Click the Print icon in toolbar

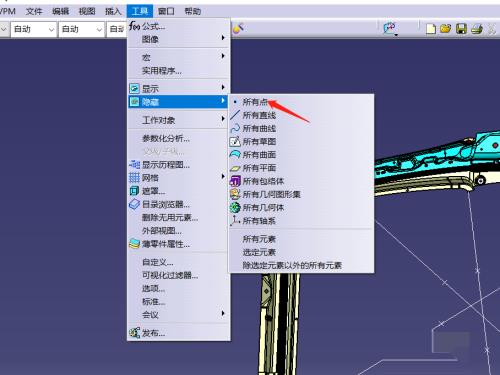tap(477, 29)
